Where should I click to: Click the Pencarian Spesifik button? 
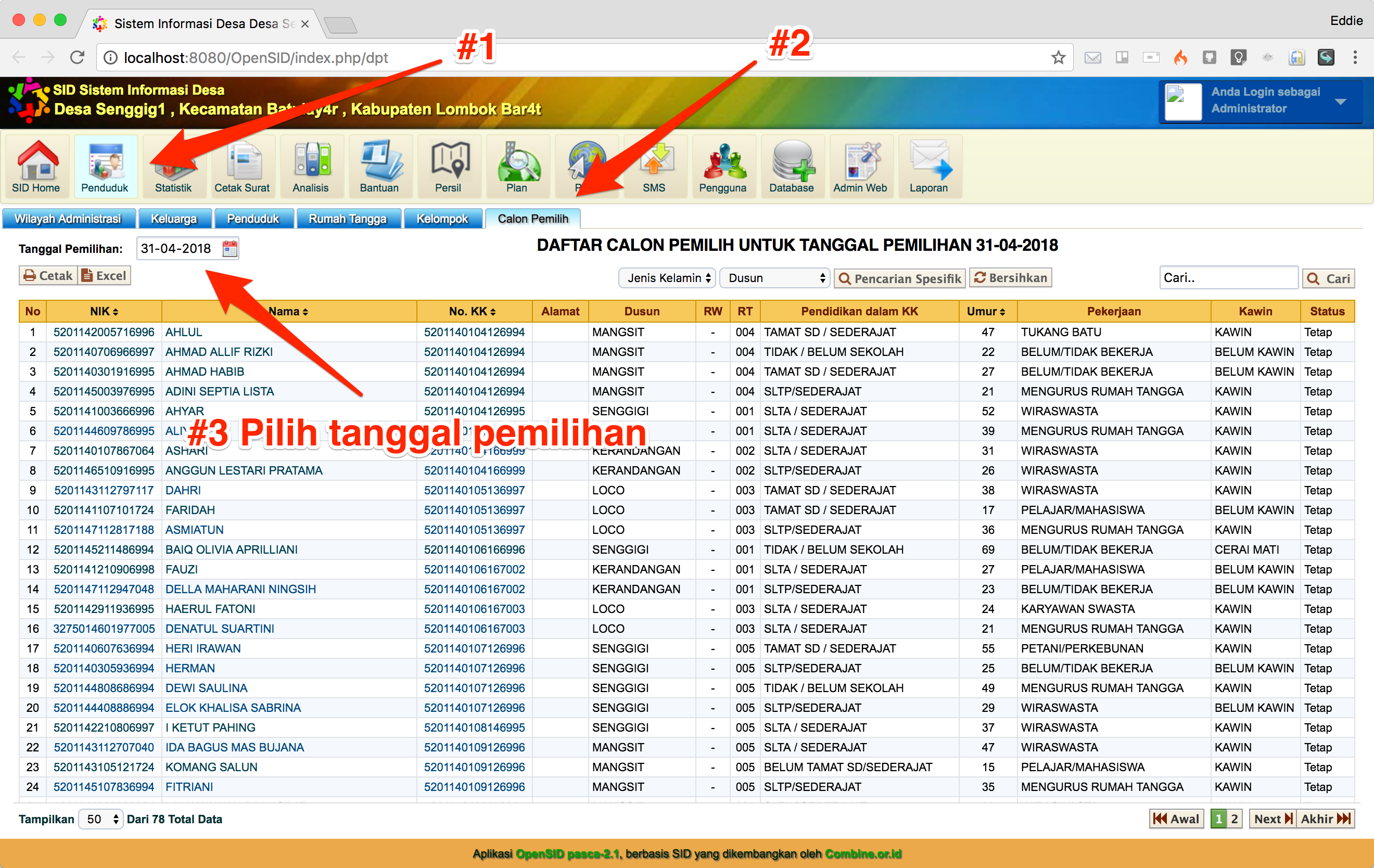[899, 278]
